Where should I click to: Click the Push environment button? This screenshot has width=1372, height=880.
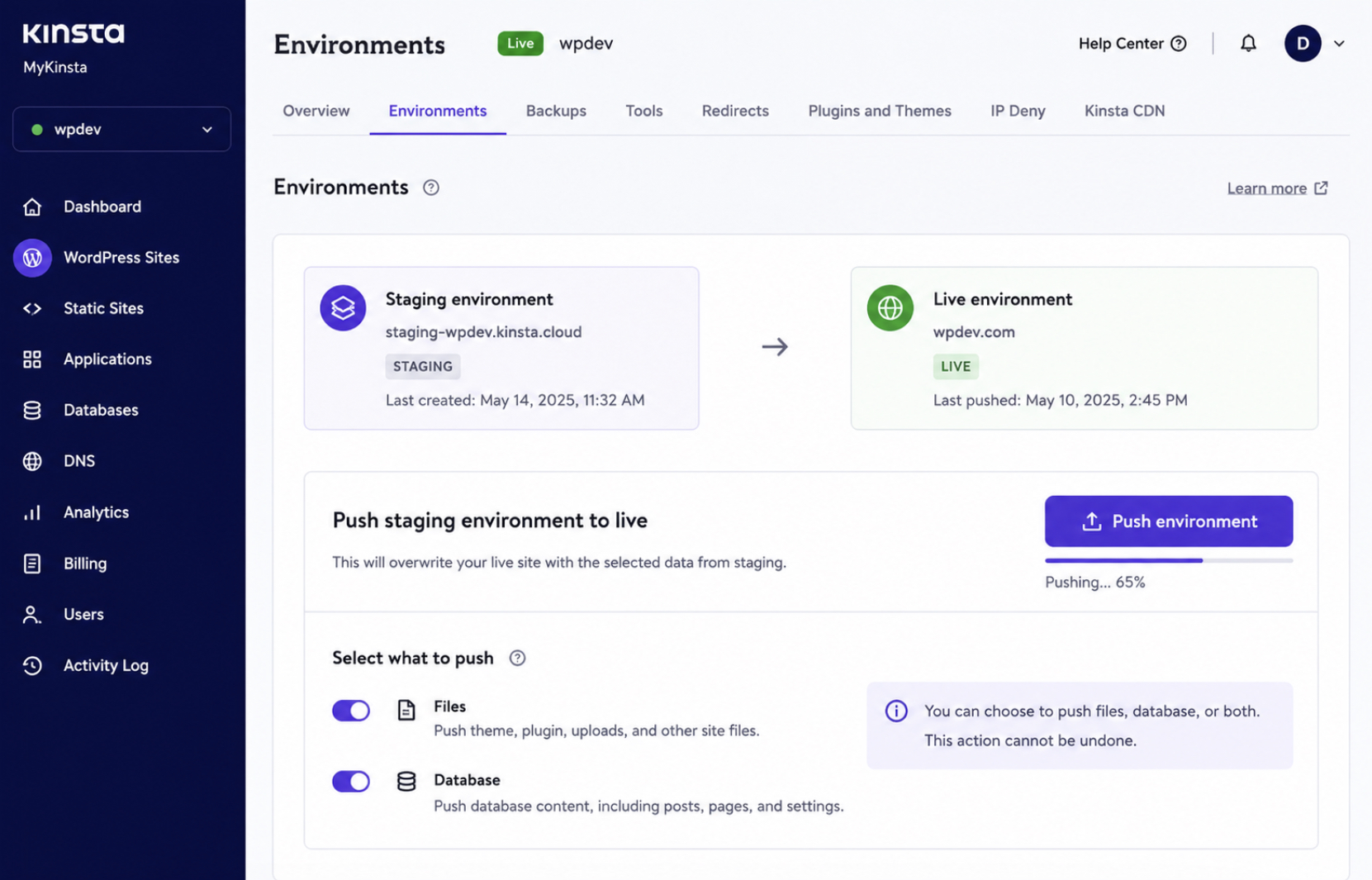click(1169, 521)
